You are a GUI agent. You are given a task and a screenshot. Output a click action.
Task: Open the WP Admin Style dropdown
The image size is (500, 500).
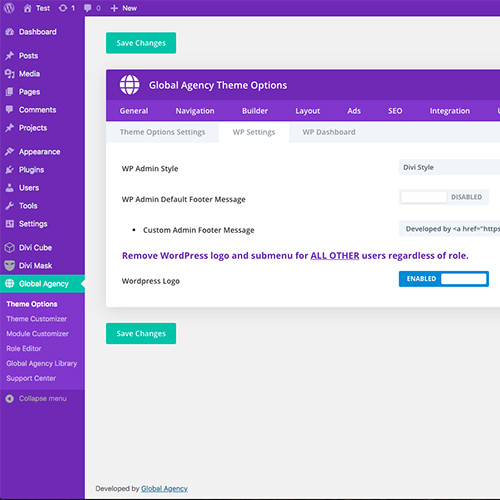point(449,167)
